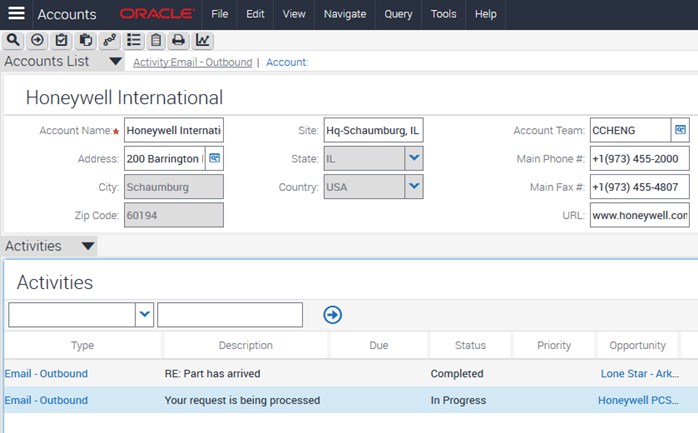Viewport: 698px width, 433px height.
Task: Open the Lone Star - Ark... opportunity link
Action: point(640,373)
